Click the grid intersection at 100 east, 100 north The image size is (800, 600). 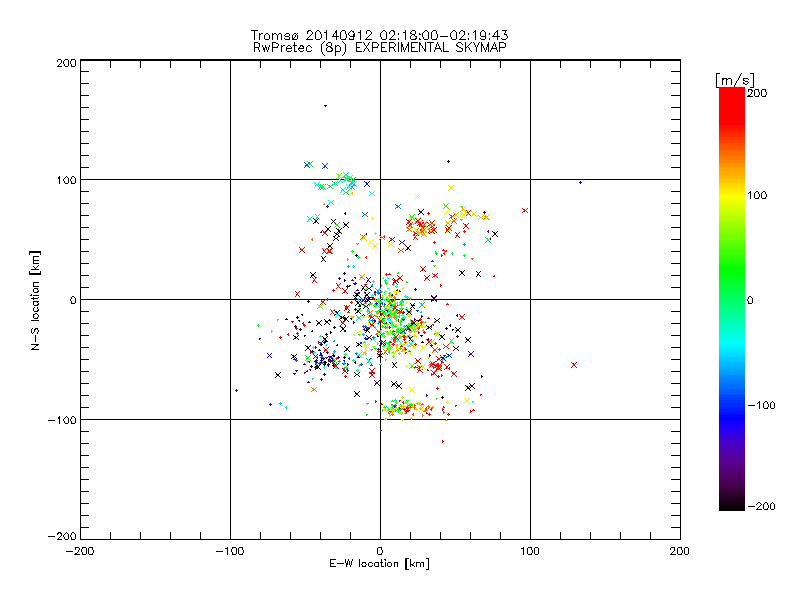530,180
